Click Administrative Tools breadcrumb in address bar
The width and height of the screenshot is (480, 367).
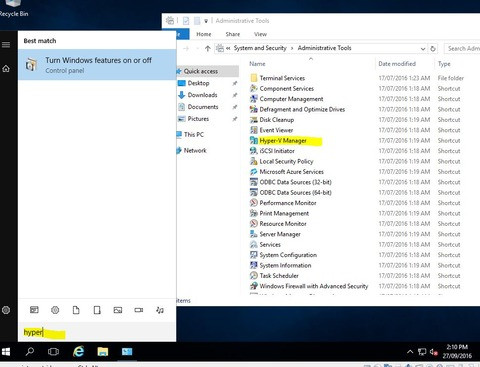[x=324, y=48]
